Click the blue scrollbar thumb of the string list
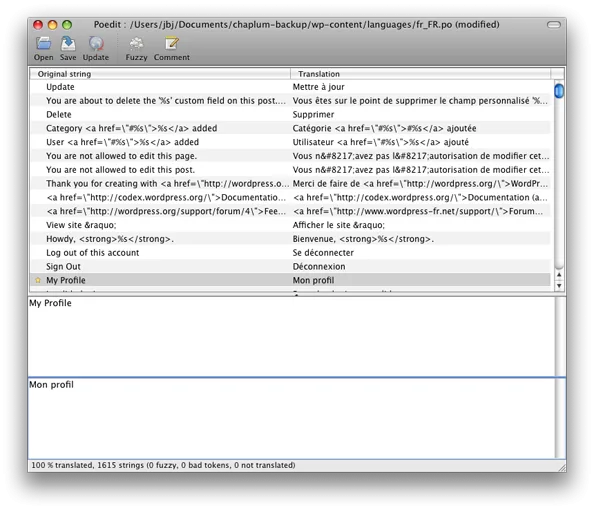The height and width of the screenshot is (510, 594). pos(559,91)
